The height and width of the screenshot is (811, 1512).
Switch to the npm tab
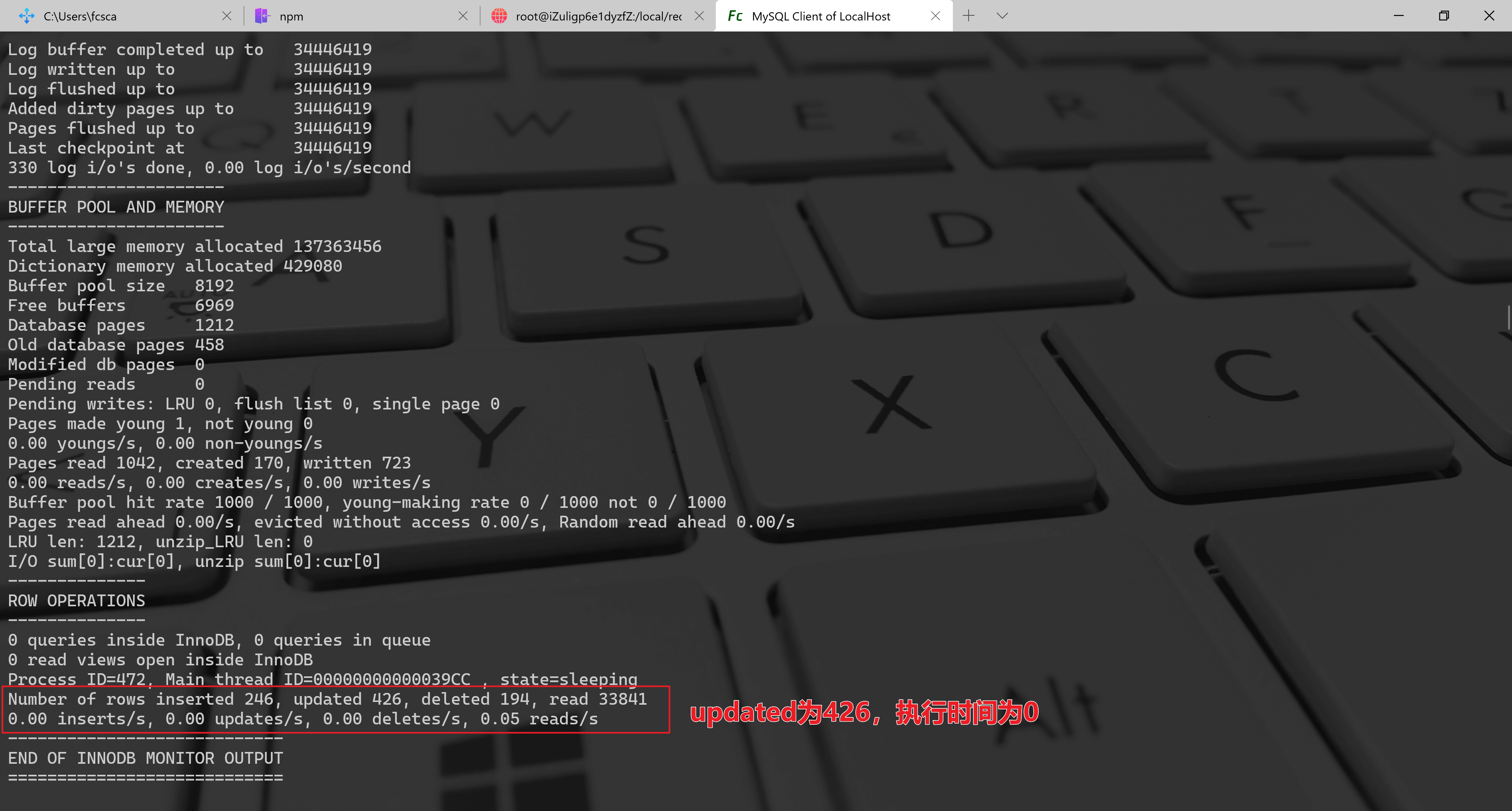point(352,16)
